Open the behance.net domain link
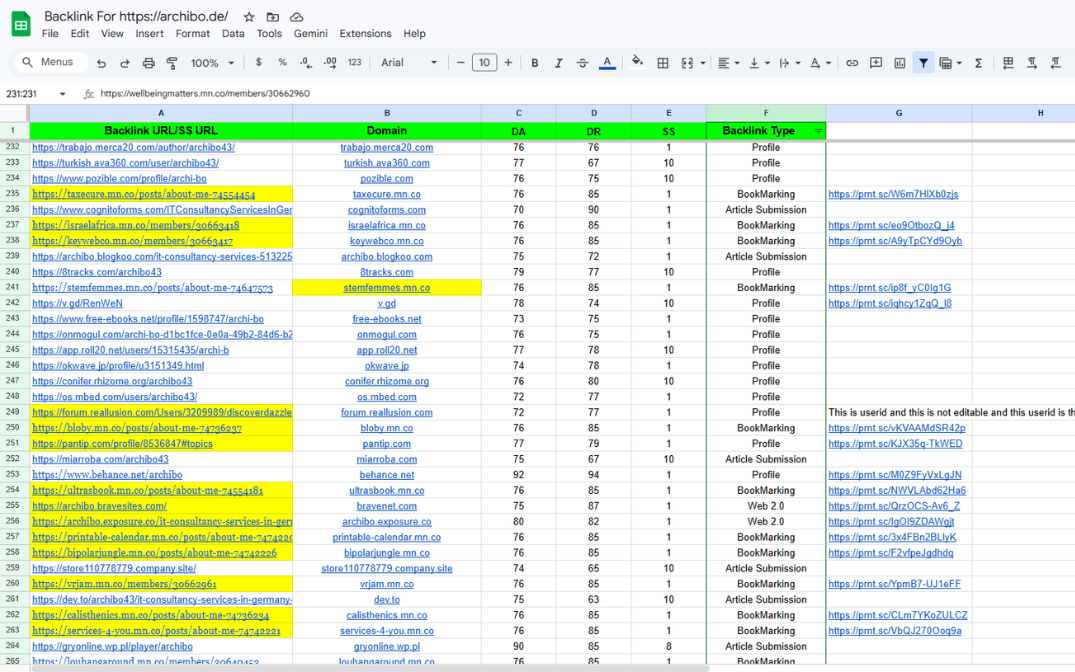 click(386, 475)
